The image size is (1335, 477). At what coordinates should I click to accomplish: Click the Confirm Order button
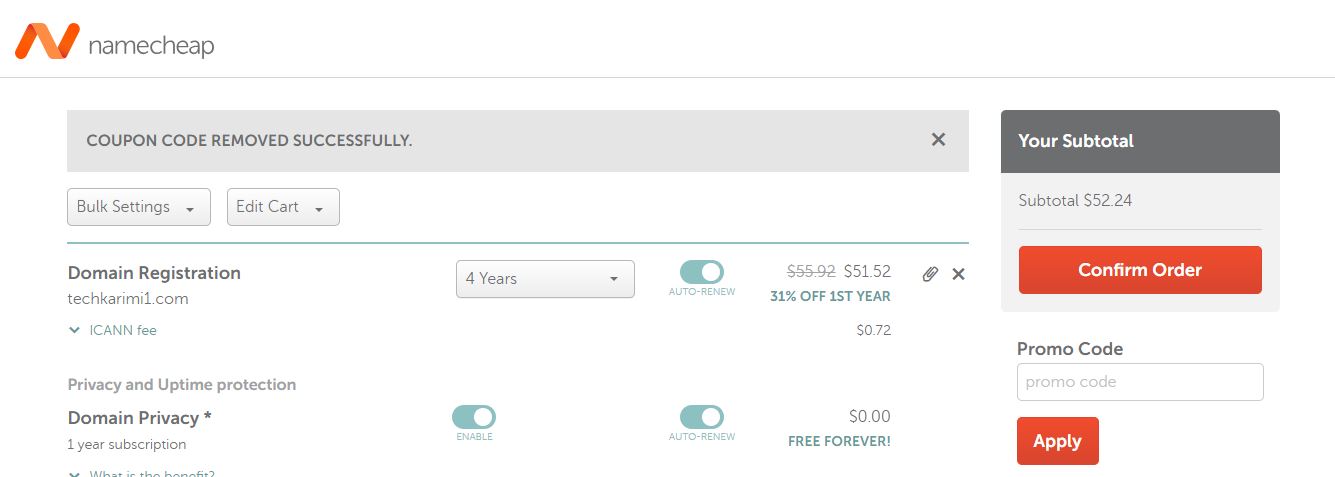(1140, 270)
